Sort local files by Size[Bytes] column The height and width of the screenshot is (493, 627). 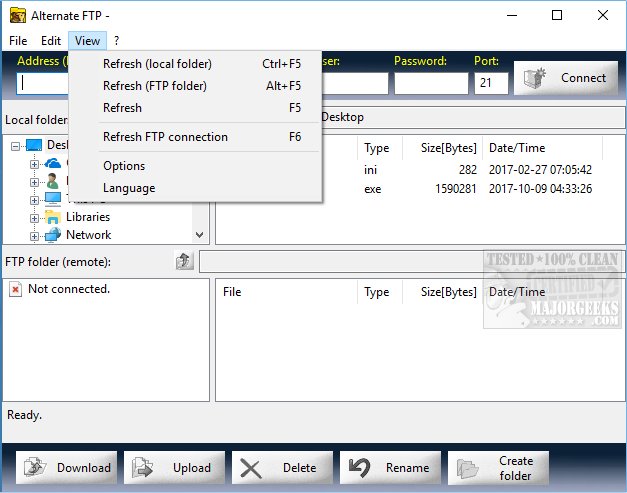point(442,148)
